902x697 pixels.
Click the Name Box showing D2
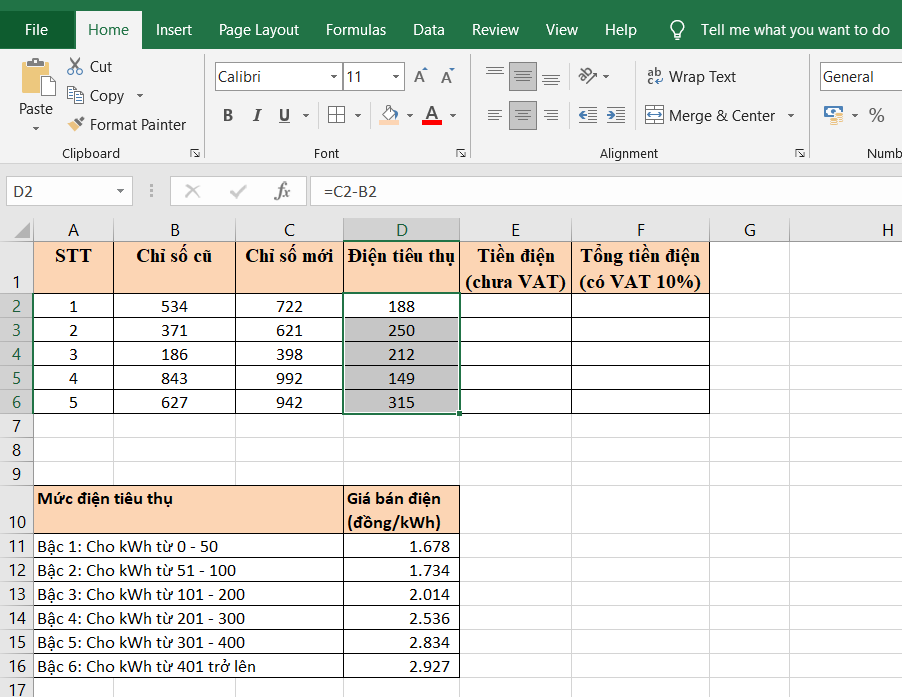(x=60, y=191)
